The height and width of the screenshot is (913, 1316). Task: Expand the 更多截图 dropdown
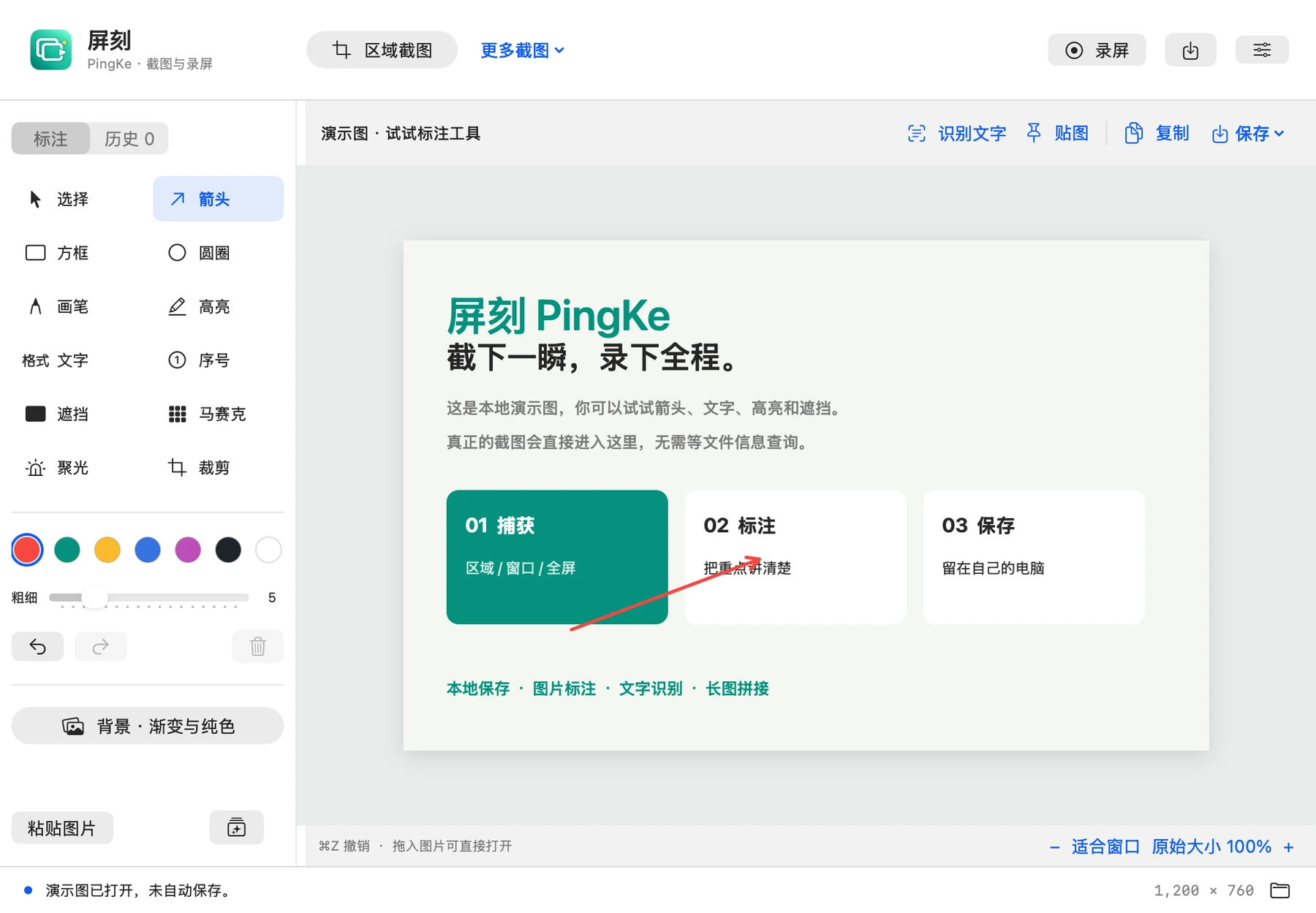pos(522,50)
